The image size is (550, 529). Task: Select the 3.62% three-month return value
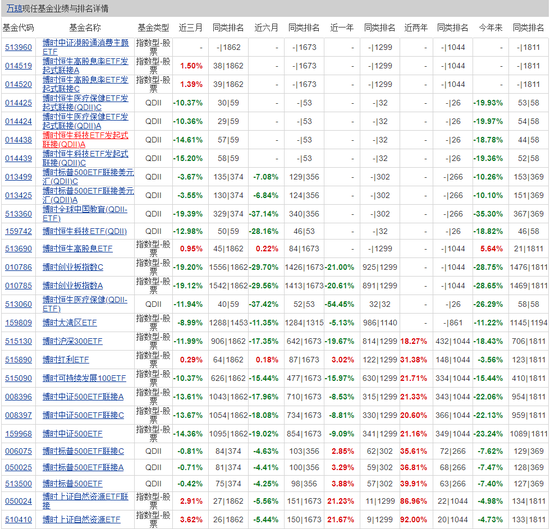pyautogui.click(x=191, y=520)
